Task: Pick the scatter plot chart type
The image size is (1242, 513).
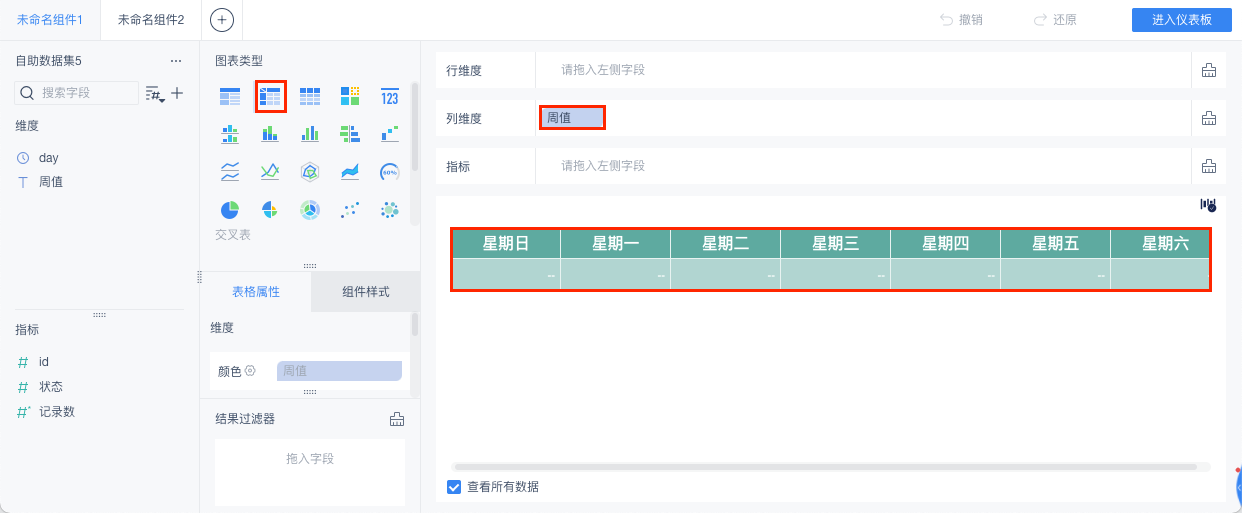Action: 350,210
